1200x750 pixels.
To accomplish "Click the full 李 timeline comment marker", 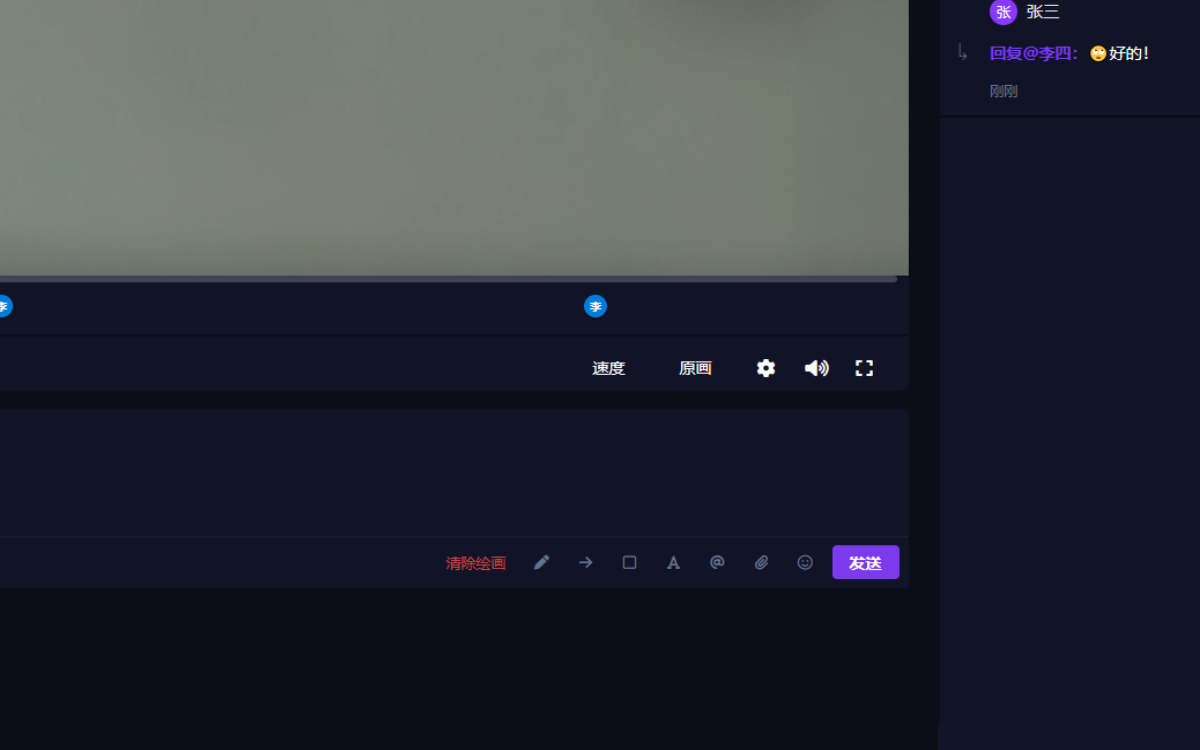I will tap(596, 306).
